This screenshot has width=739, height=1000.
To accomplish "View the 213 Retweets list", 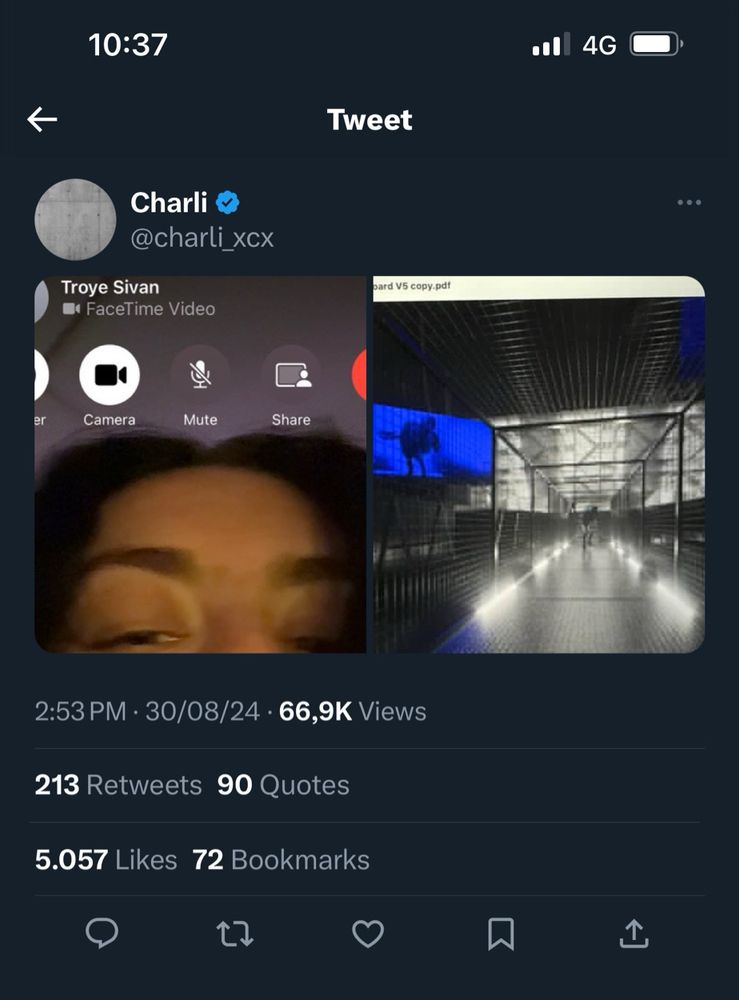I will pyautogui.click(x=118, y=785).
